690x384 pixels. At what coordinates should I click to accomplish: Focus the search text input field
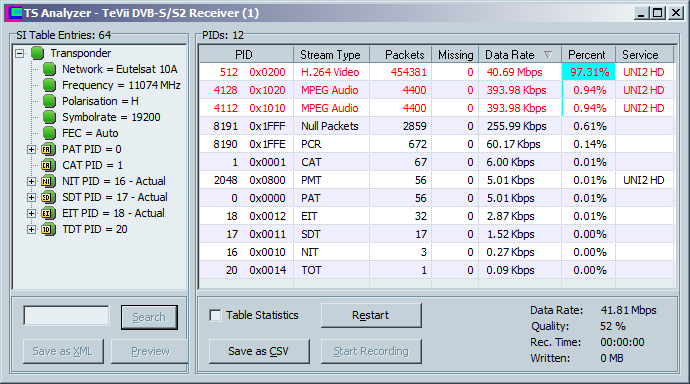tap(66, 316)
